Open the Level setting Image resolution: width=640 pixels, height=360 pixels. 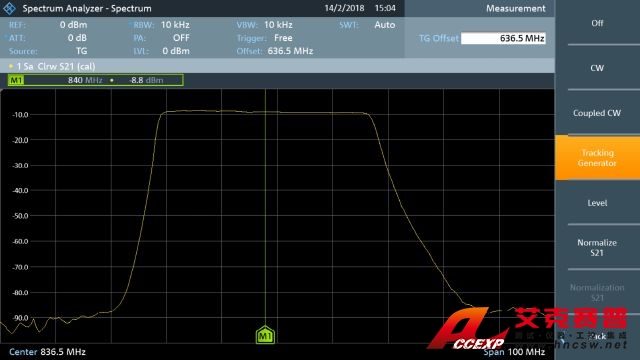(x=597, y=203)
